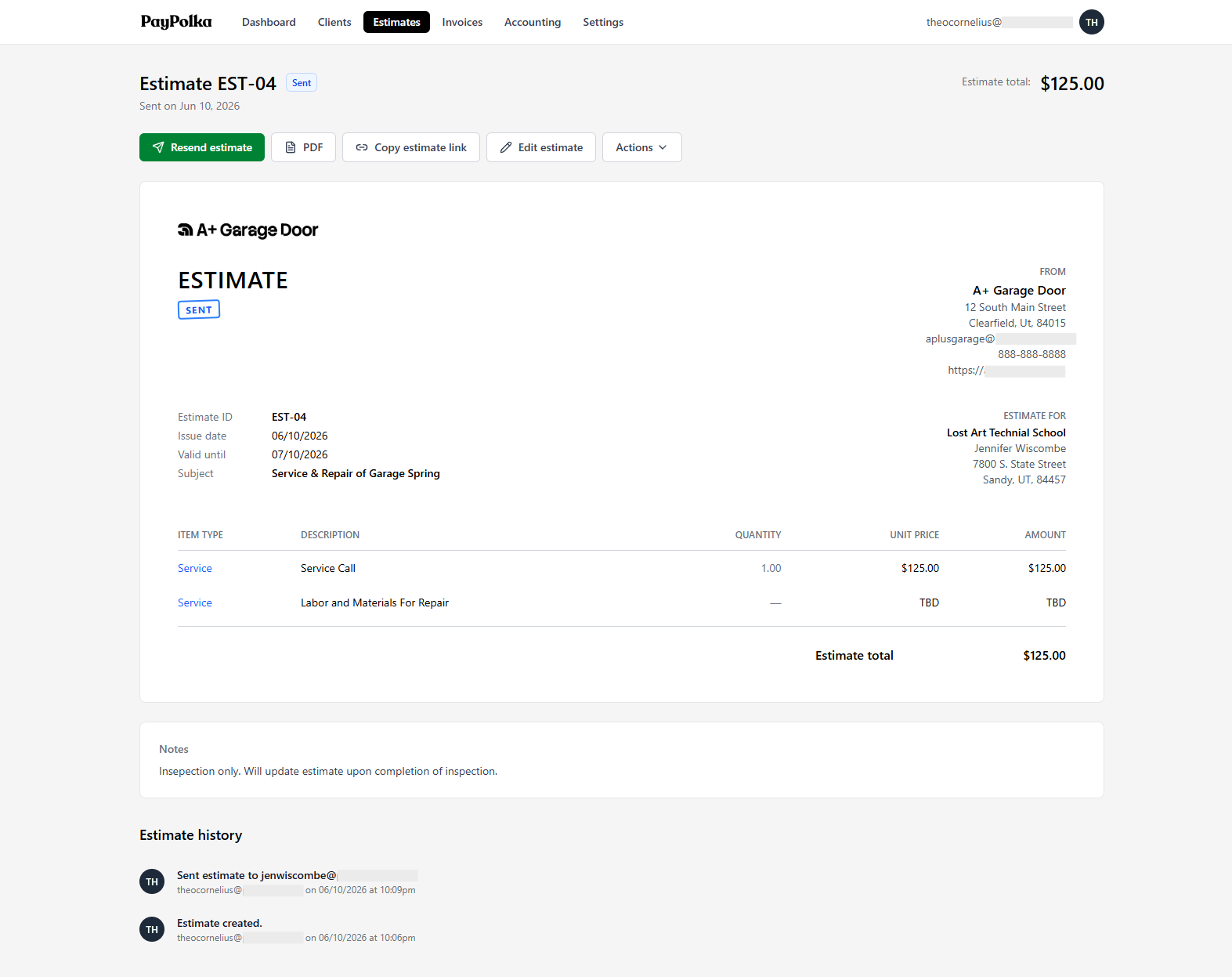Click the document icon on PDF button

(291, 147)
